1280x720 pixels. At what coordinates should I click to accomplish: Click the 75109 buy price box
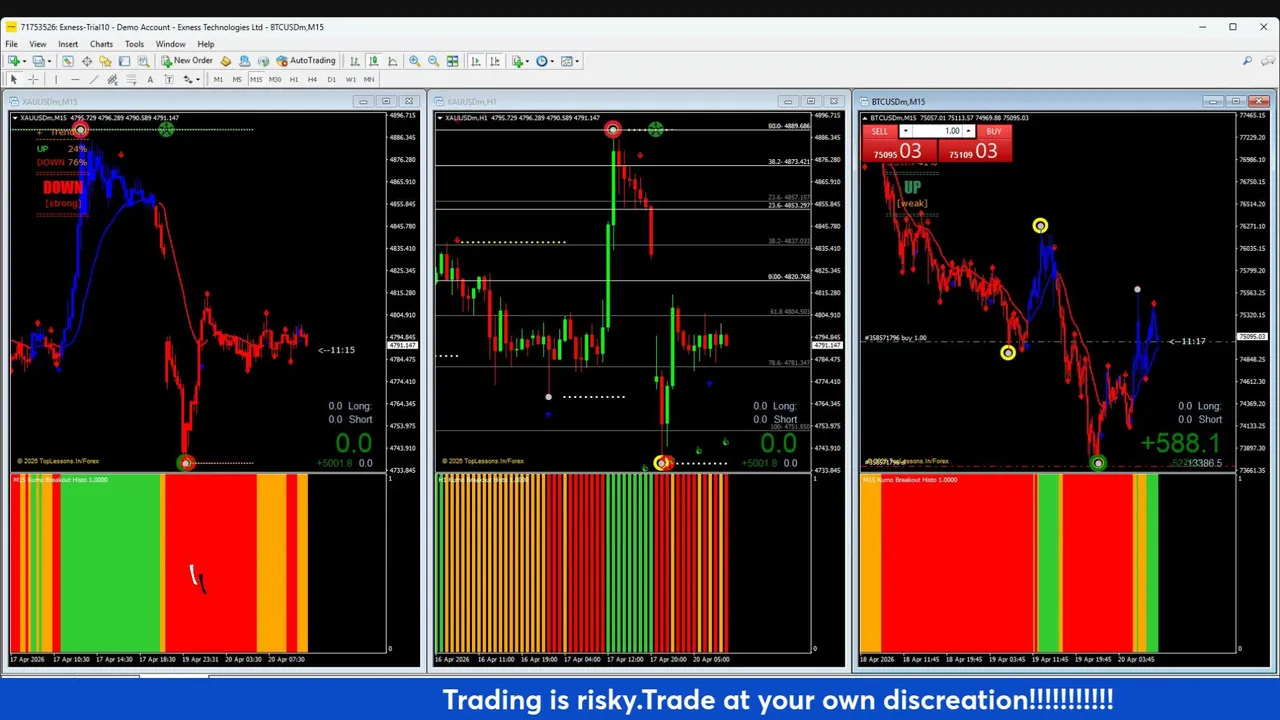(x=974, y=151)
